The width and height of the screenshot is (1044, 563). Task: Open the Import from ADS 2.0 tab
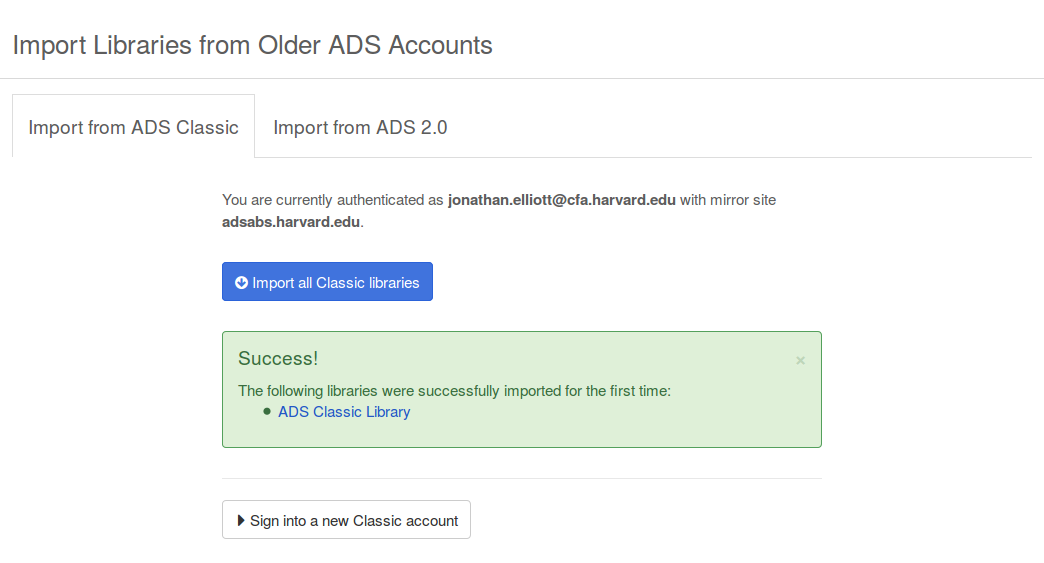(360, 126)
